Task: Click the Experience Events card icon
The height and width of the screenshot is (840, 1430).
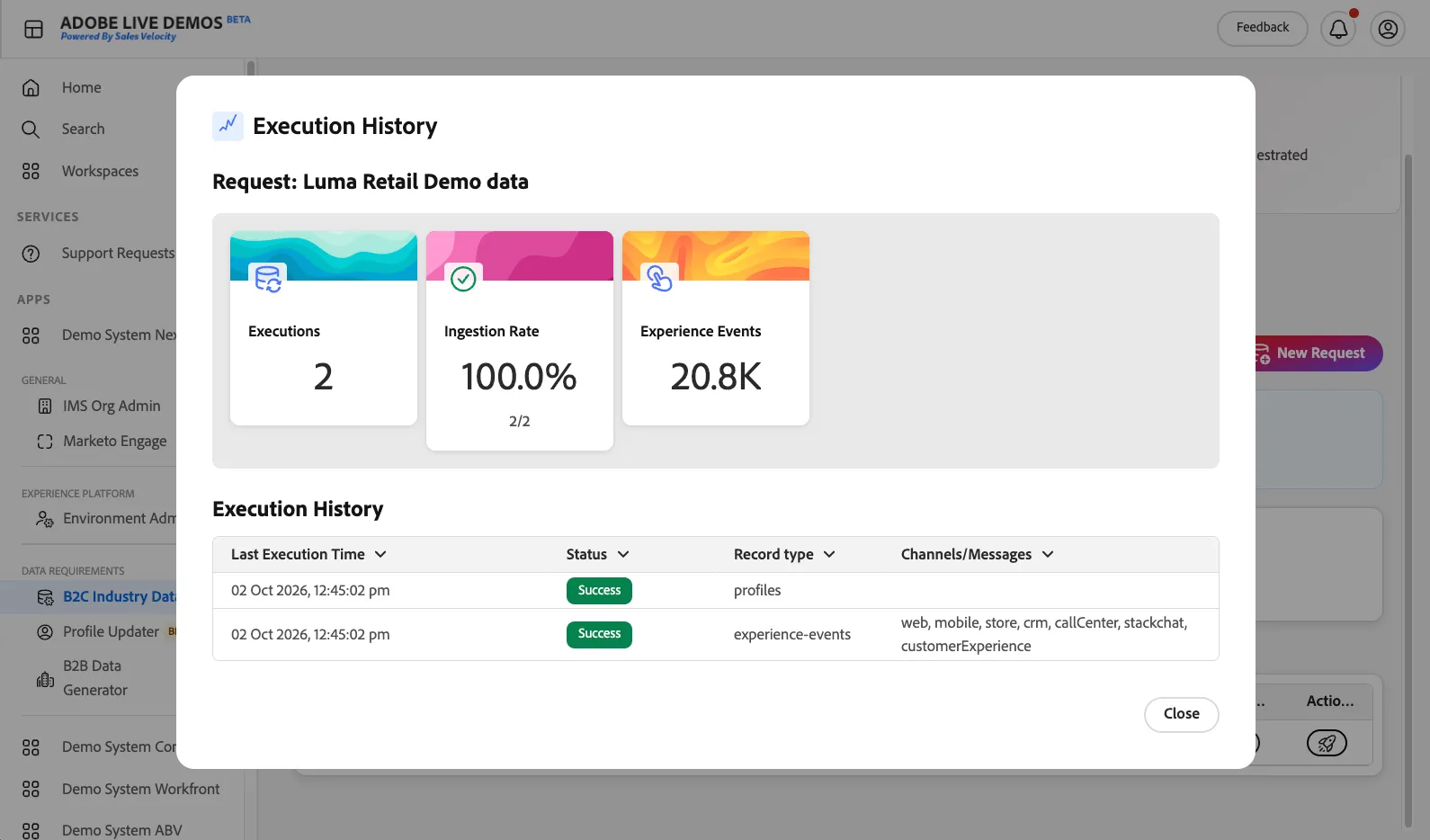Action: pyautogui.click(x=659, y=279)
